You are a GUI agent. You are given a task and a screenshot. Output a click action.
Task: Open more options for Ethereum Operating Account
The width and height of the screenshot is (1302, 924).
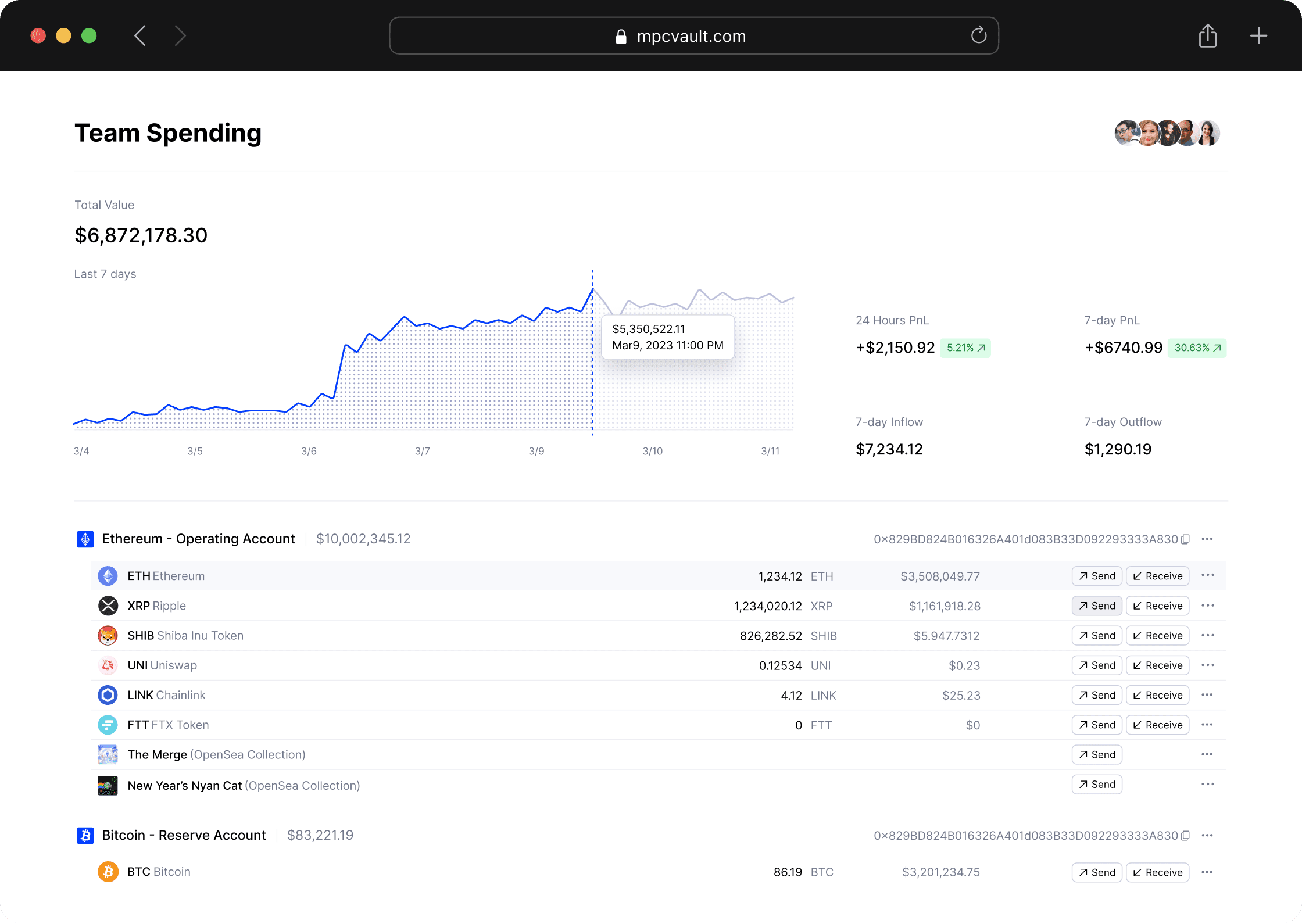coord(1207,539)
